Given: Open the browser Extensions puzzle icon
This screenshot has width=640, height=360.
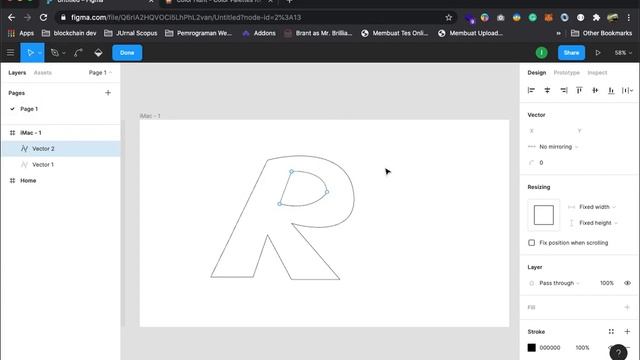Looking at the screenshot, I should coord(596,18).
